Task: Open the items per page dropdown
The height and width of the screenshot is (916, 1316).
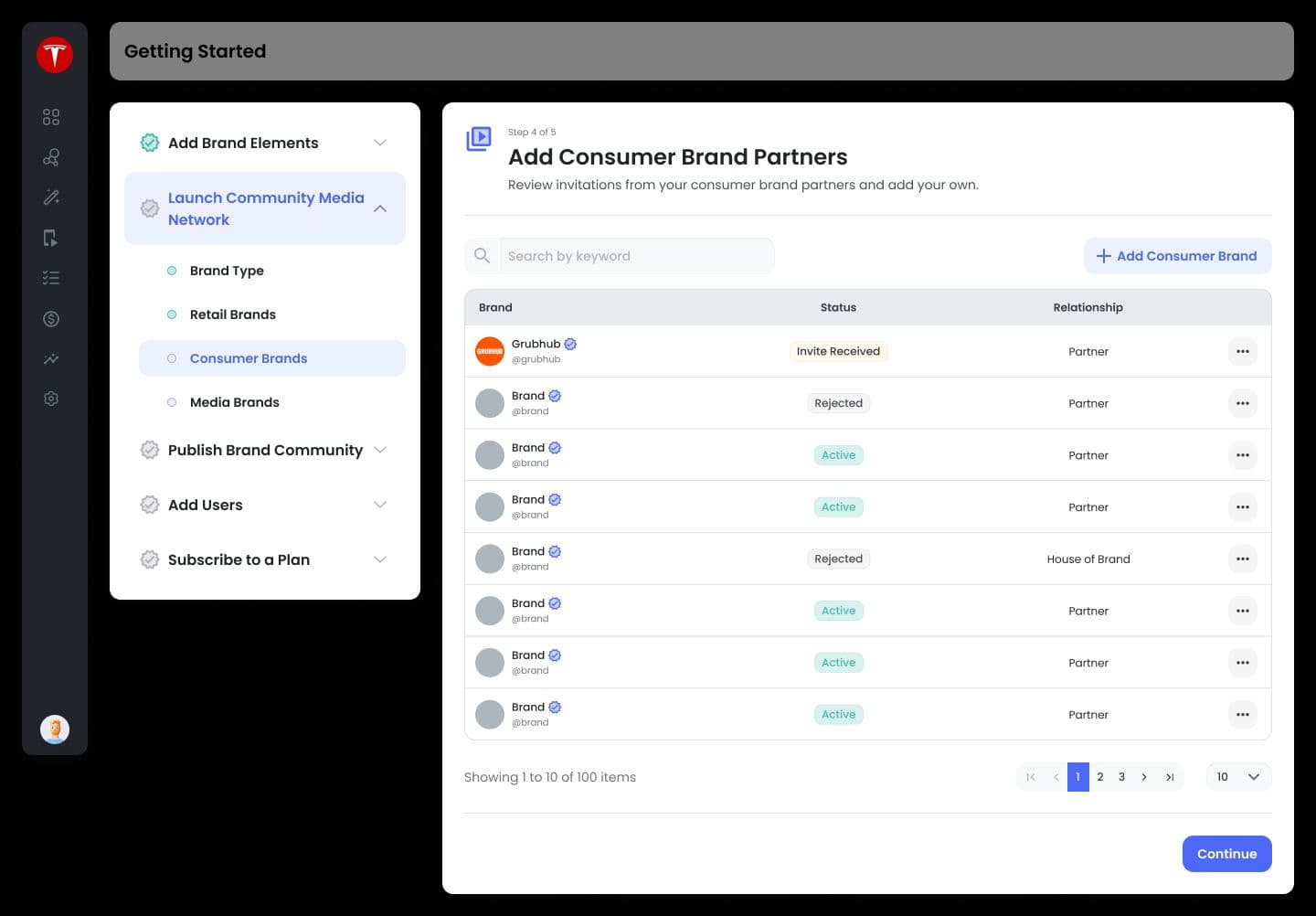Action: coord(1238,777)
